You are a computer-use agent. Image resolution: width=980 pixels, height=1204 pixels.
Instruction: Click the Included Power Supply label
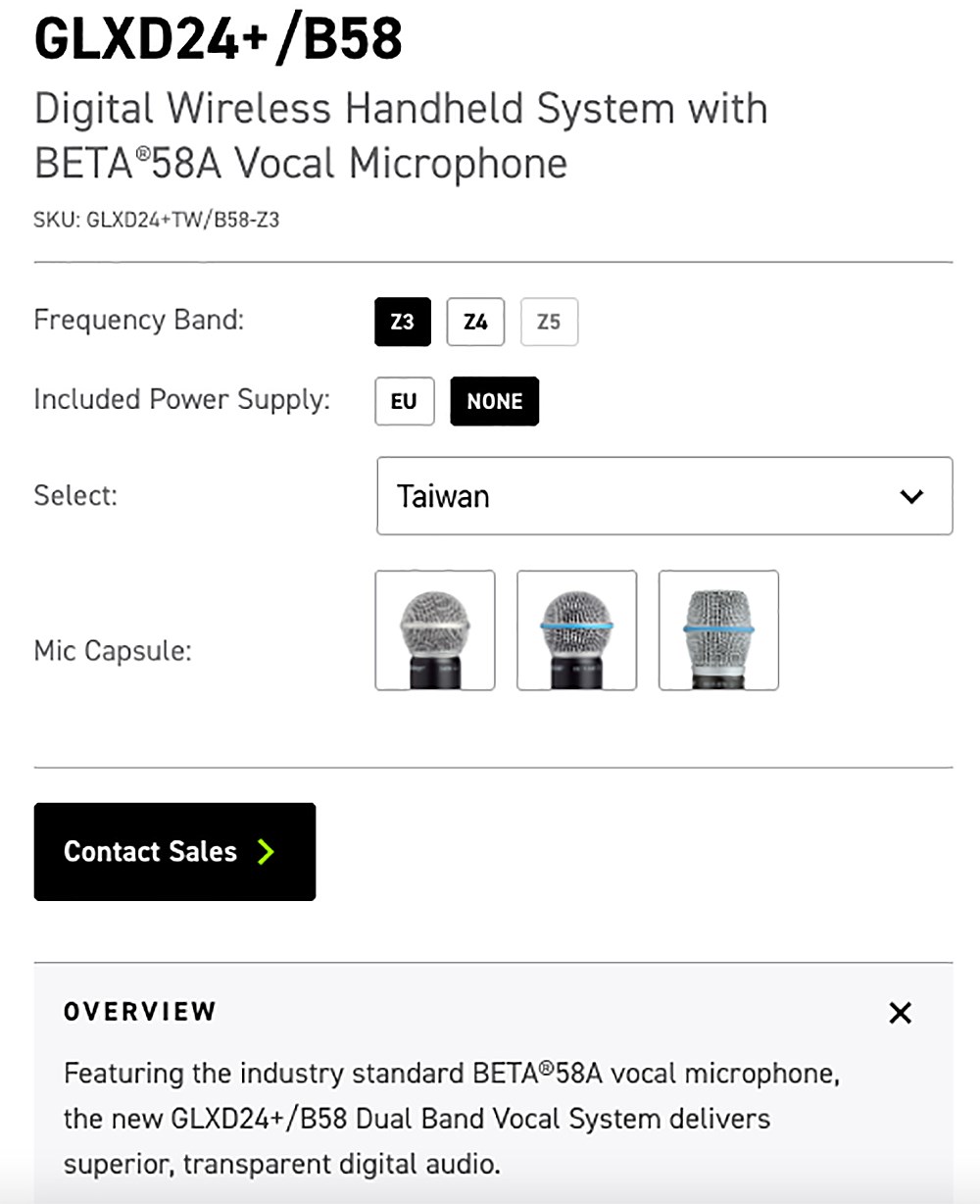click(182, 400)
